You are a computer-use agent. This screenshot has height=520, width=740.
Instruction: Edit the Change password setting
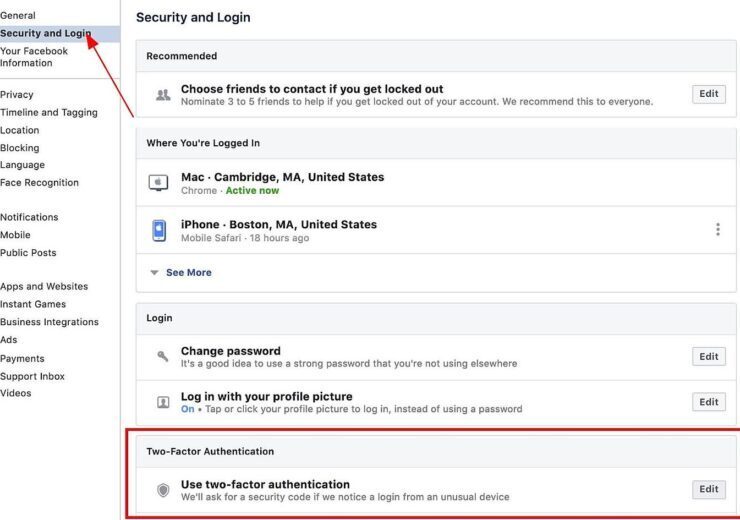[x=709, y=357]
